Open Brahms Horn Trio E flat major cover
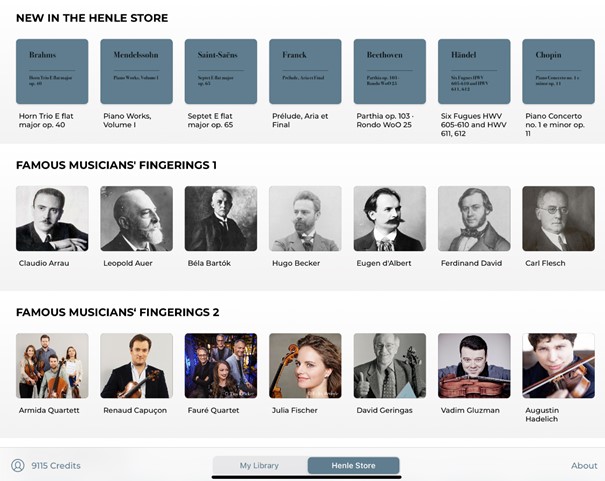Screen dimensions: 605x481 (x=52, y=72)
